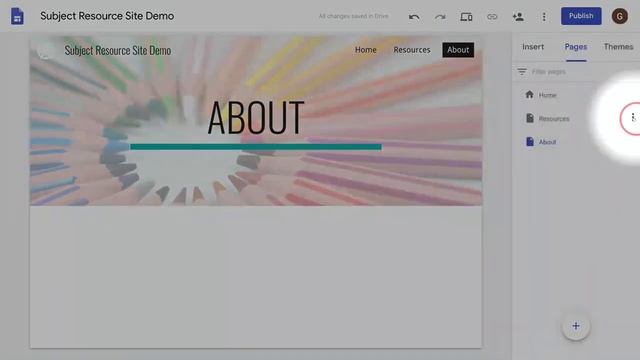Share the site with others icon
The height and width of the screenshot is (360, 640).
pyautogui.click(x=518, y=17)
